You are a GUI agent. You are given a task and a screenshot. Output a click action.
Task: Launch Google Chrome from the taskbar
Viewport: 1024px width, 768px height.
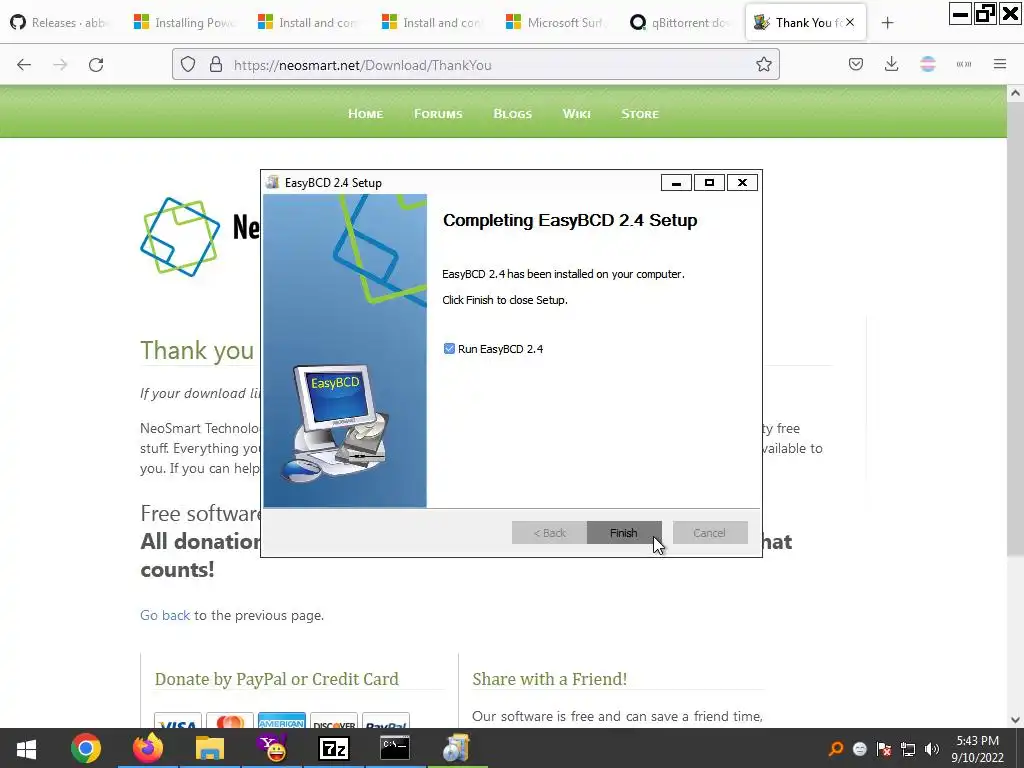86,748
